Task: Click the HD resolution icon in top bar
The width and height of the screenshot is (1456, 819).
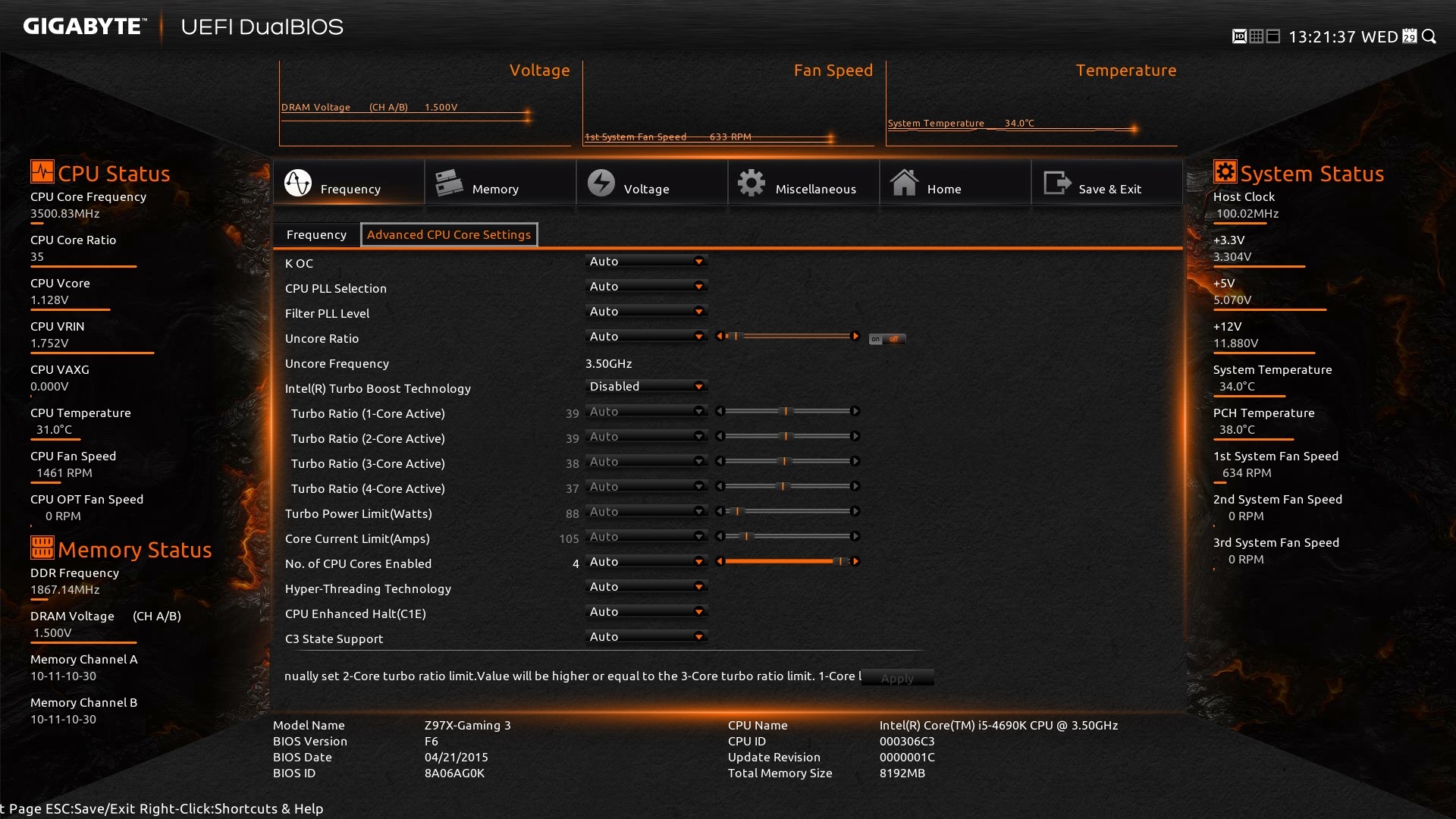Action: [1239, 36]
